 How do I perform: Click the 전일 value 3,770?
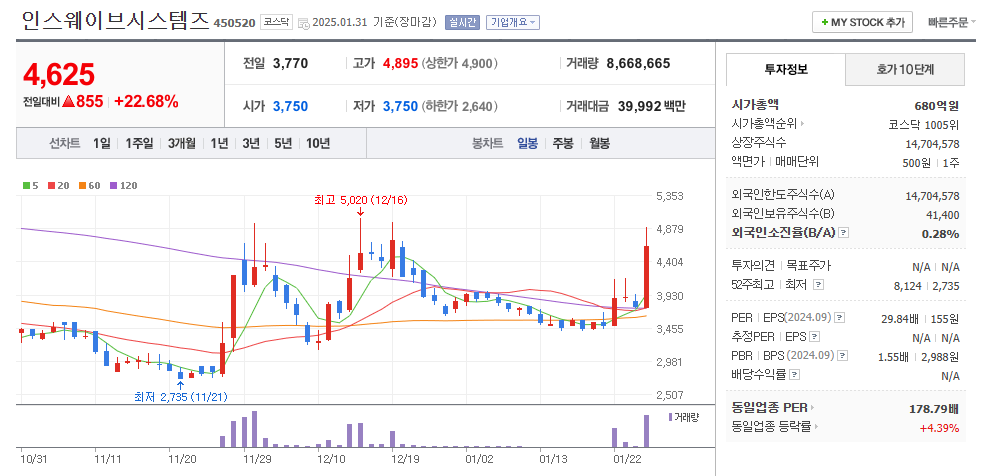pyautogui.click(x=290, y=63)
